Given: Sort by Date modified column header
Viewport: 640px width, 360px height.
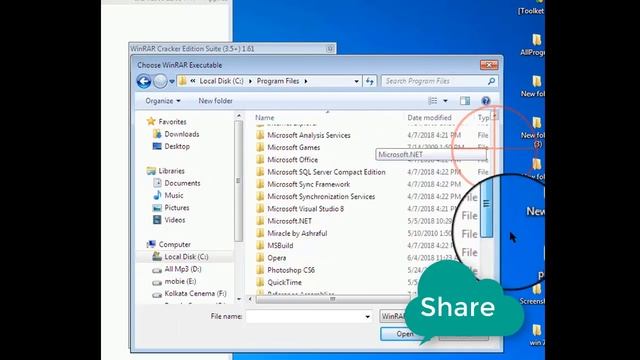Looking at the screenshot, I should pyautogui.click(x=429, y=118).
